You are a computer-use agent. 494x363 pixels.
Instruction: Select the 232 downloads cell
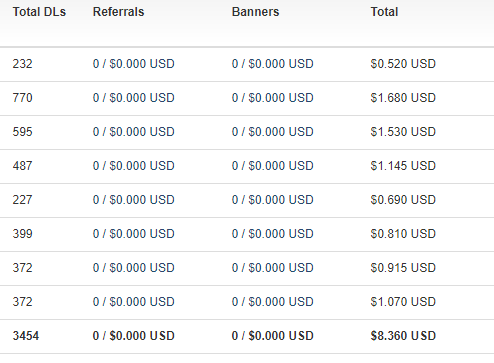click(22, 64)
